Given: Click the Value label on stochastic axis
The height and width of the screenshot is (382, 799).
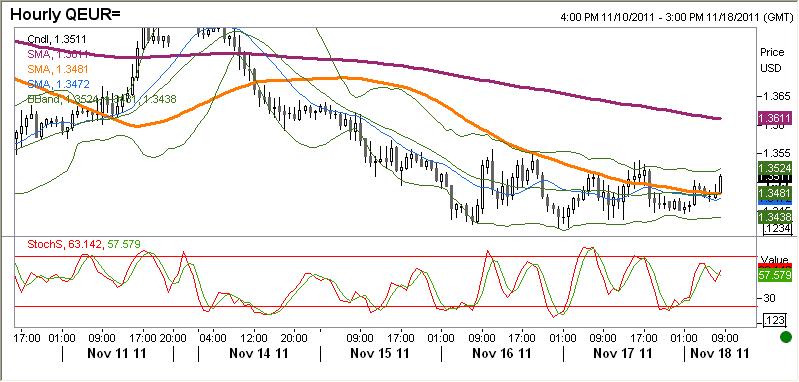Looking at the screenshot, I should pos(774,260).
